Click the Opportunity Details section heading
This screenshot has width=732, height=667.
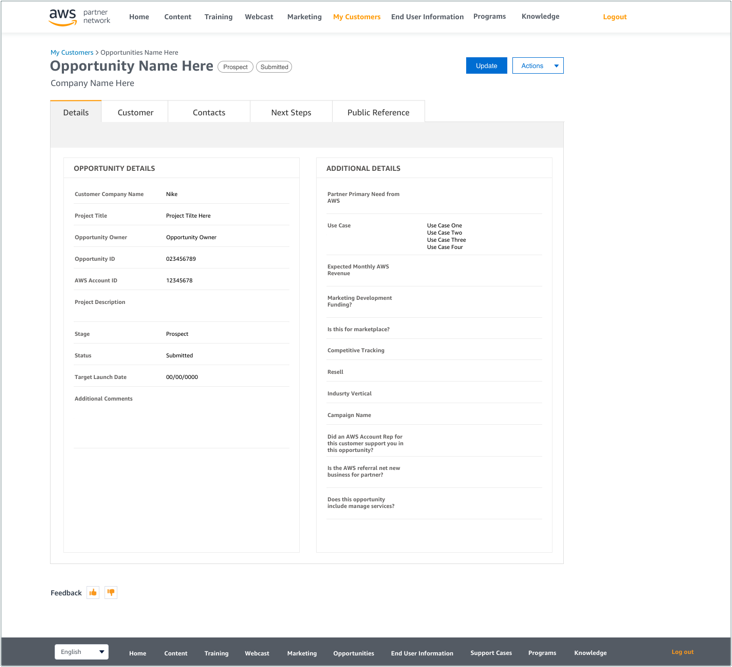114,169
